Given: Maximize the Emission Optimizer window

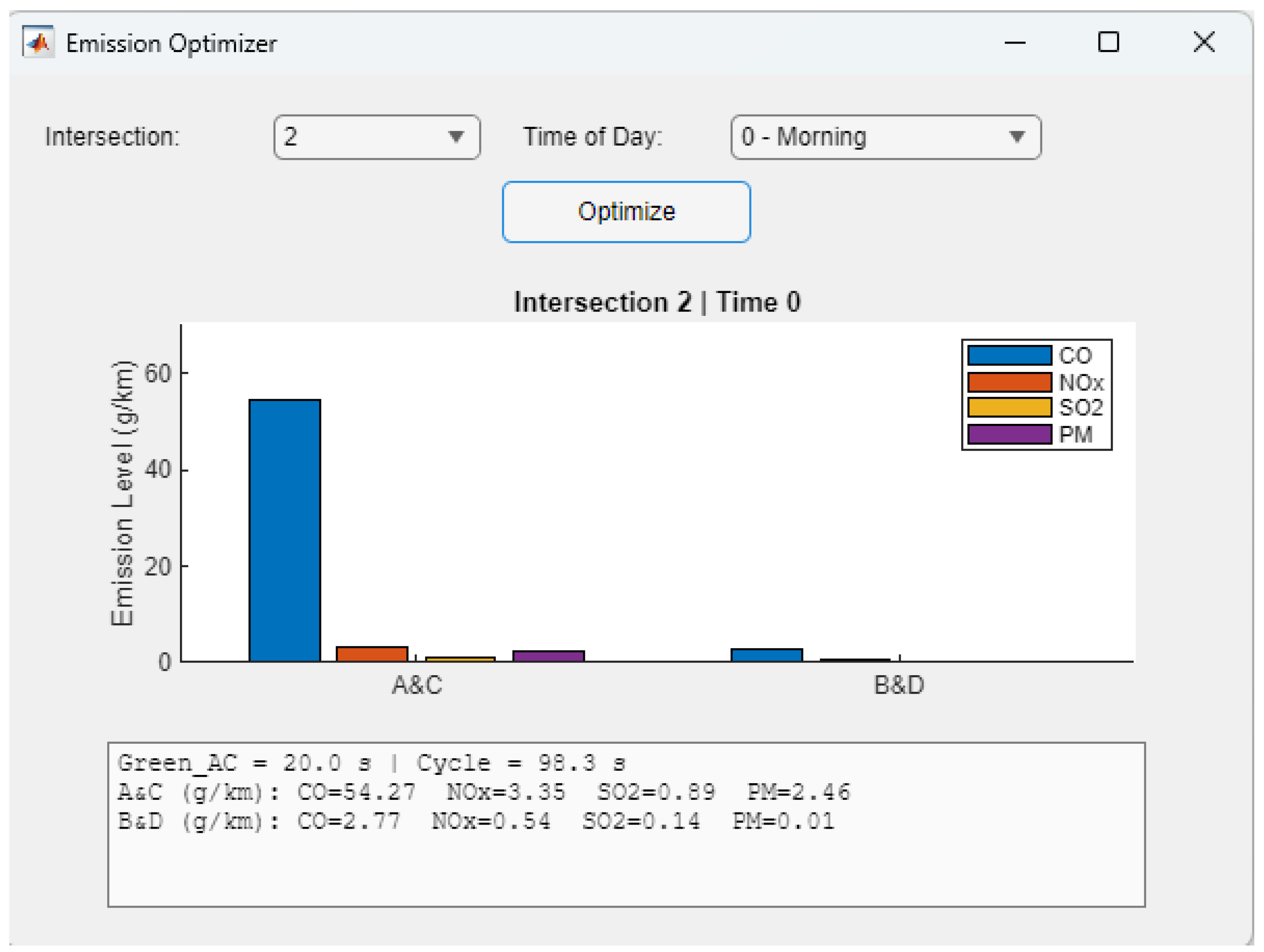Looking at the screenshot, I should click(x=1109, y=42).
